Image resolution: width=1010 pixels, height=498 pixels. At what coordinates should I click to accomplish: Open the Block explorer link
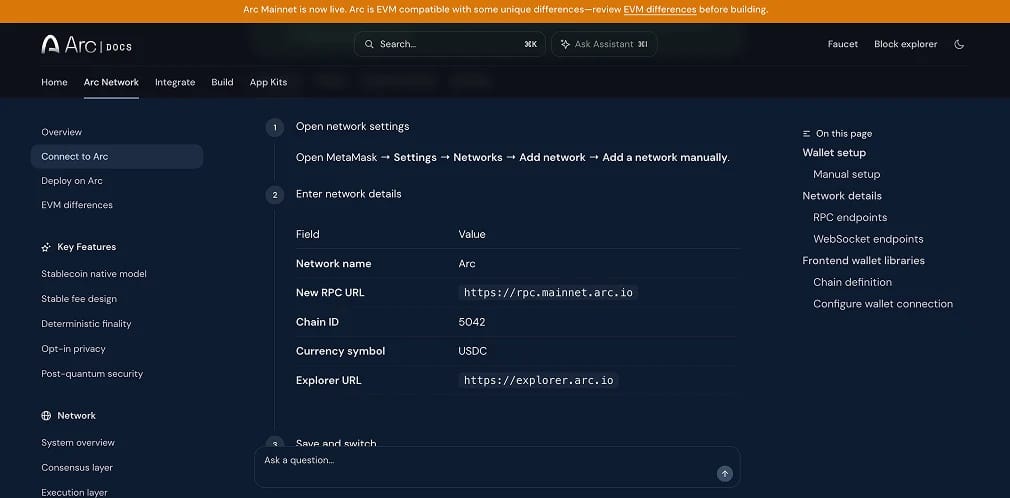point(906,44)
